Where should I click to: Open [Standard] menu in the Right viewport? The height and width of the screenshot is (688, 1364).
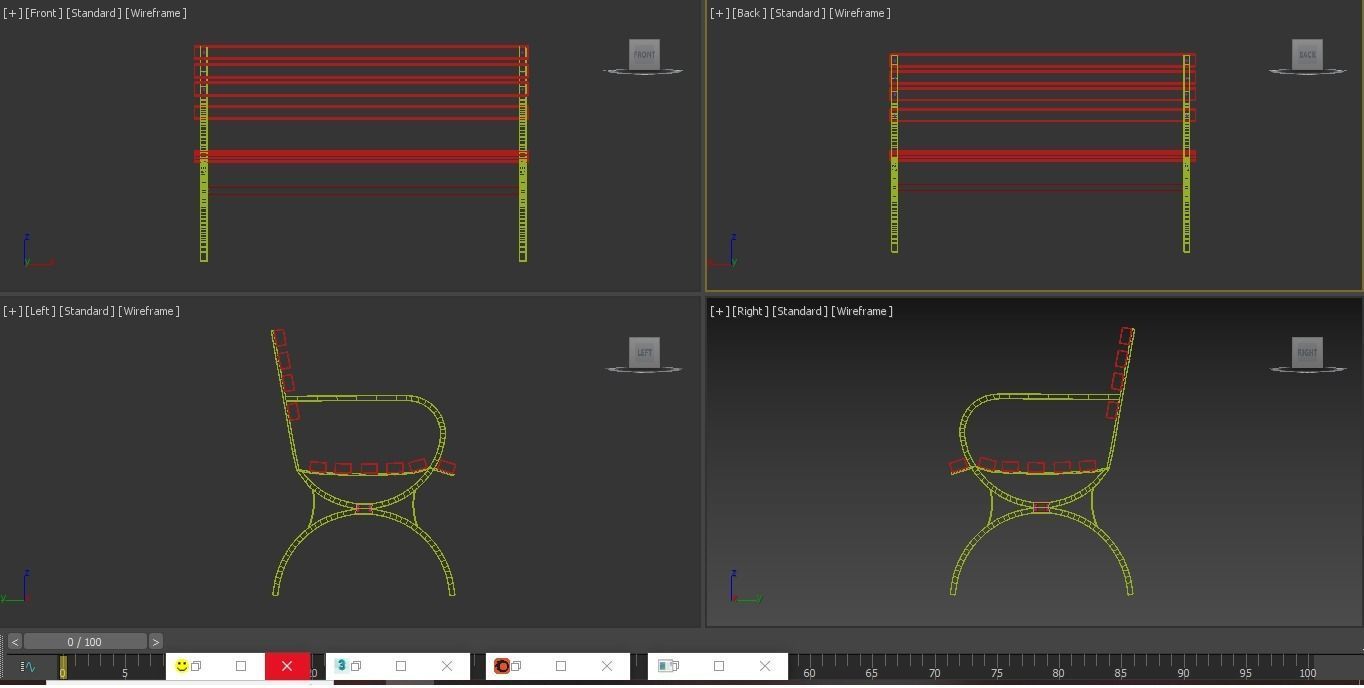click(x=800, y=311)
